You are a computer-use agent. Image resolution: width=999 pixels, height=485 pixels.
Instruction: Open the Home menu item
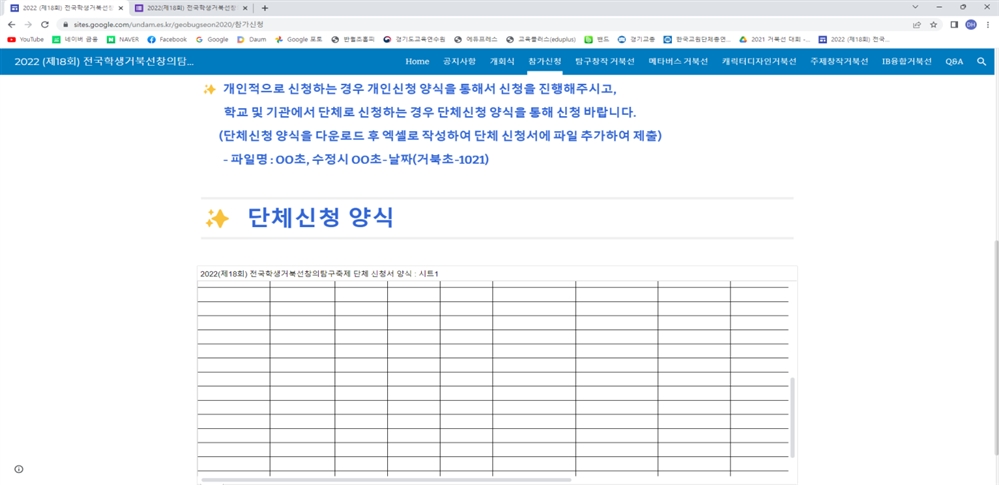[x=417, y=61]
